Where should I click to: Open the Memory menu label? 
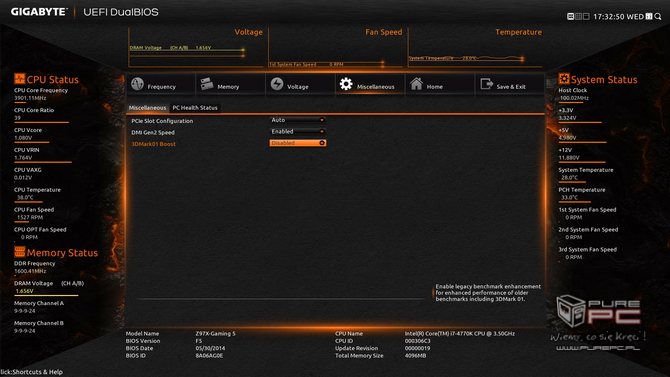point(228,87)
